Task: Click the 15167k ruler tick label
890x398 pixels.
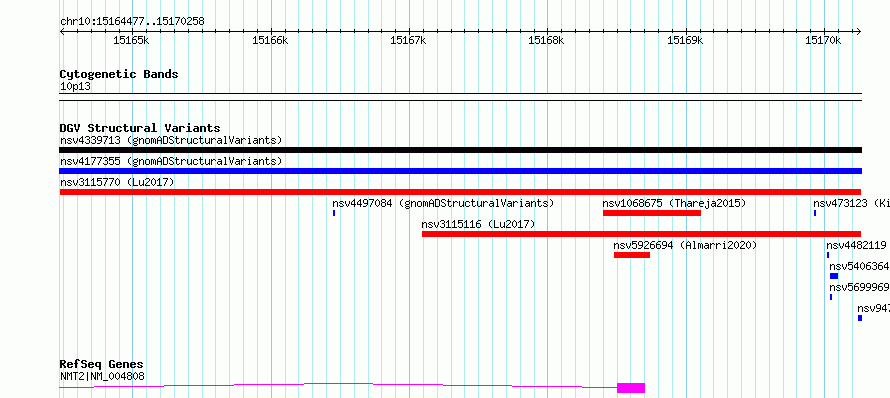Action: [x=409, y=40]
